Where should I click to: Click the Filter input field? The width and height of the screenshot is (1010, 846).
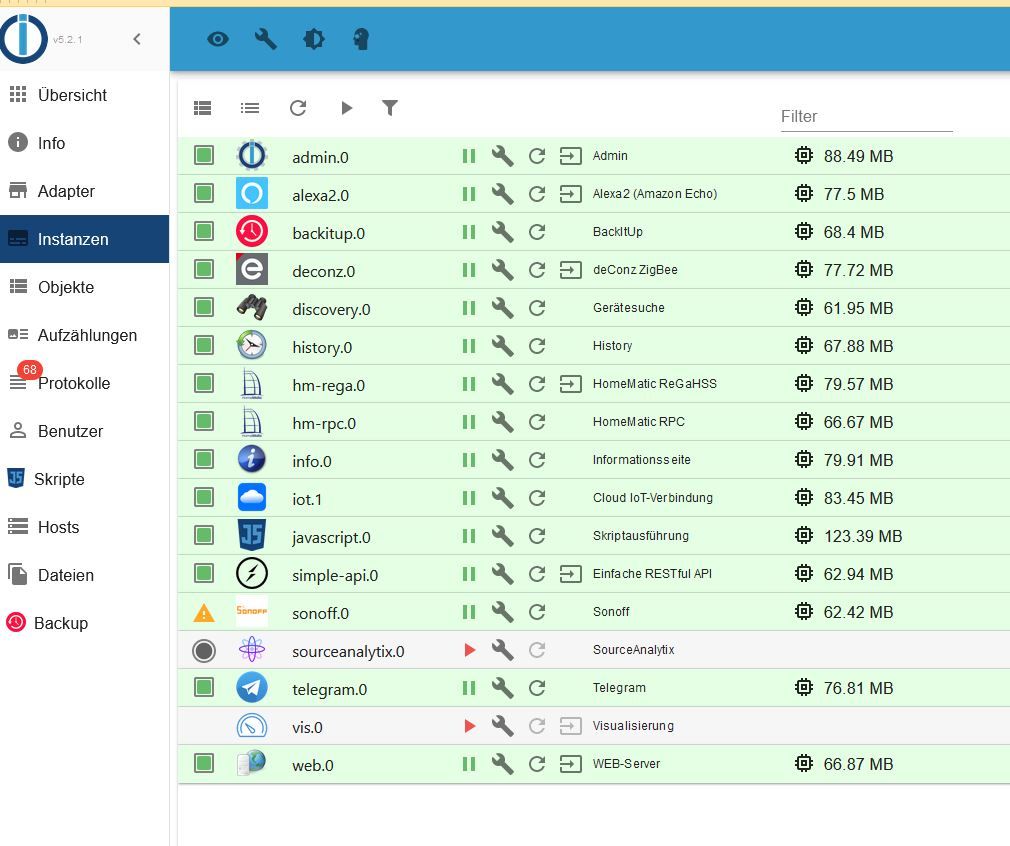(865, 117)
